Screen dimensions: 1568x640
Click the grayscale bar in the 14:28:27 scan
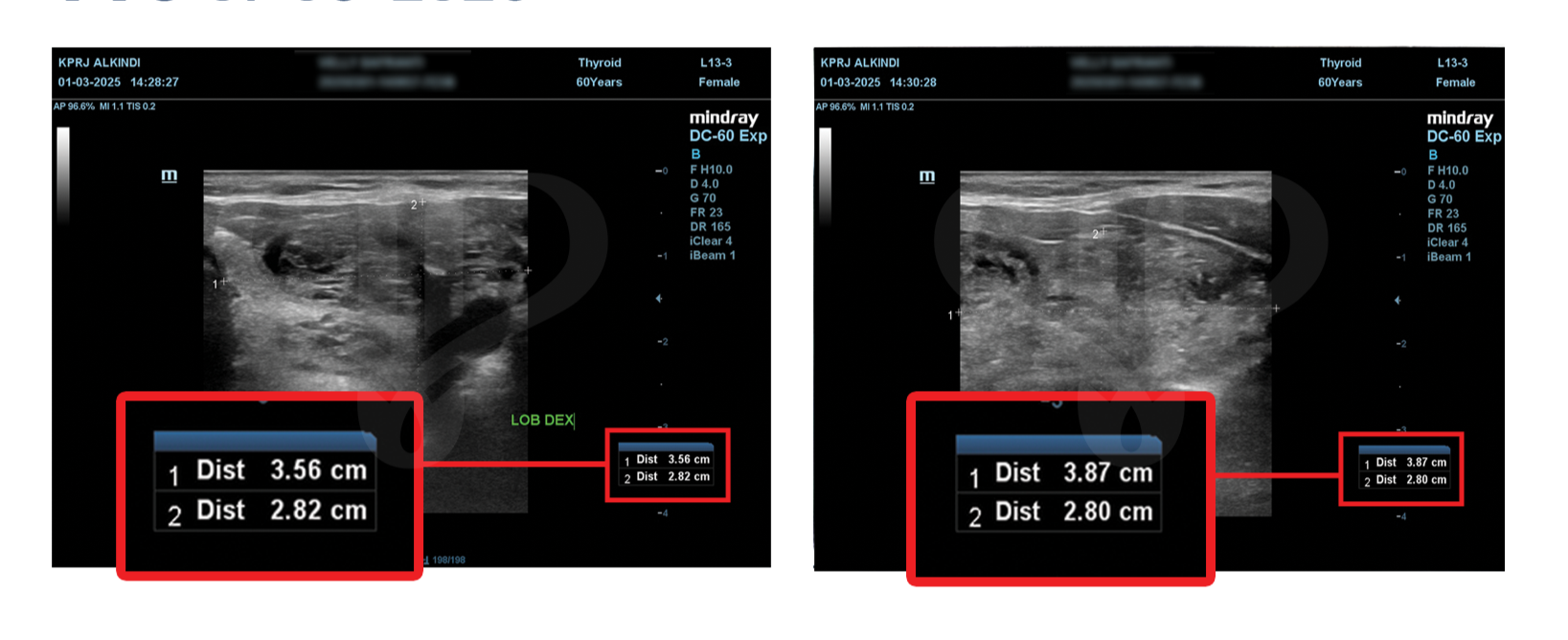[63, 175]
